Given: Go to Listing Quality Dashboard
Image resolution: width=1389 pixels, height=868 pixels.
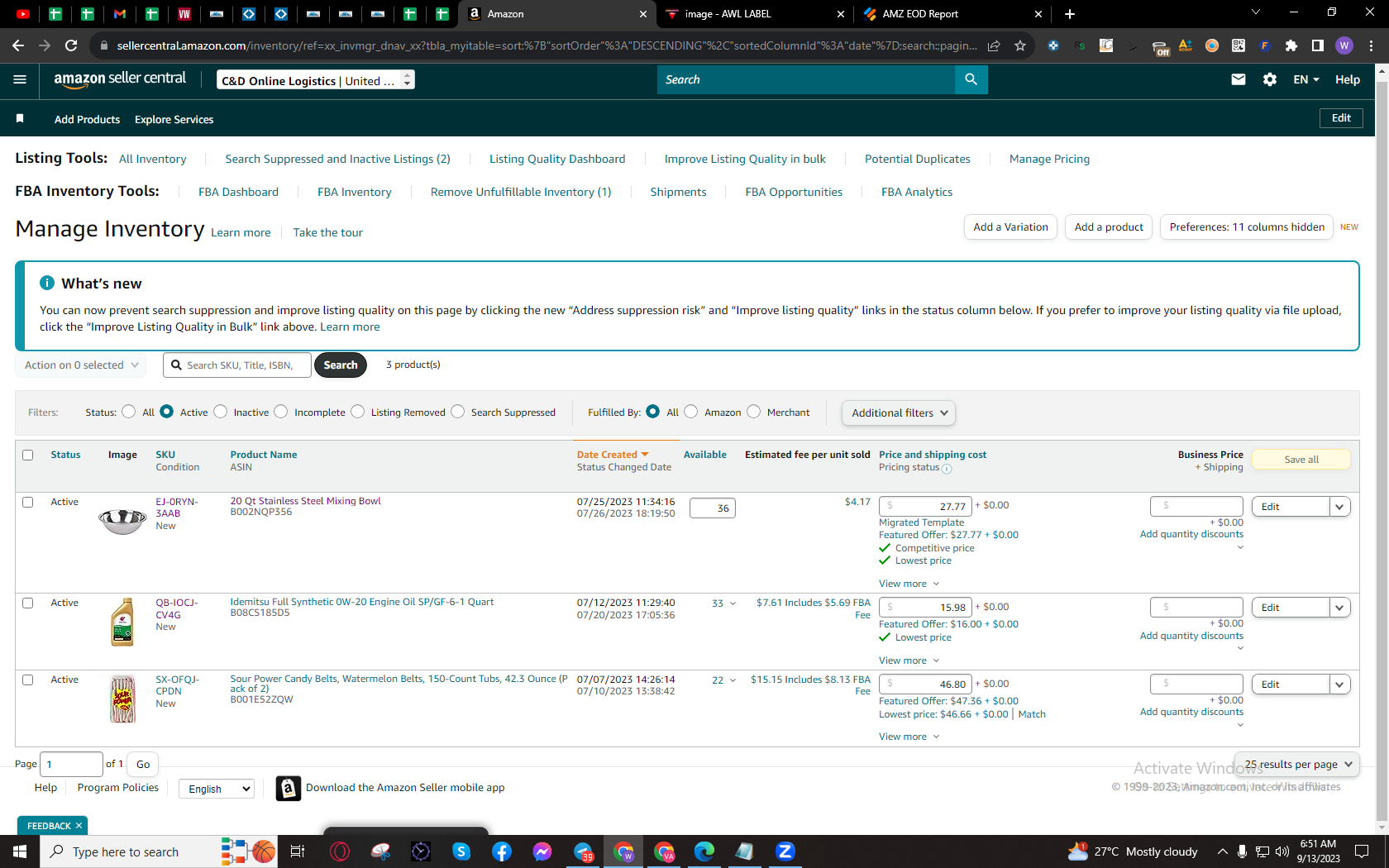Looking at the screenshot, I should (x=557, y=159).
